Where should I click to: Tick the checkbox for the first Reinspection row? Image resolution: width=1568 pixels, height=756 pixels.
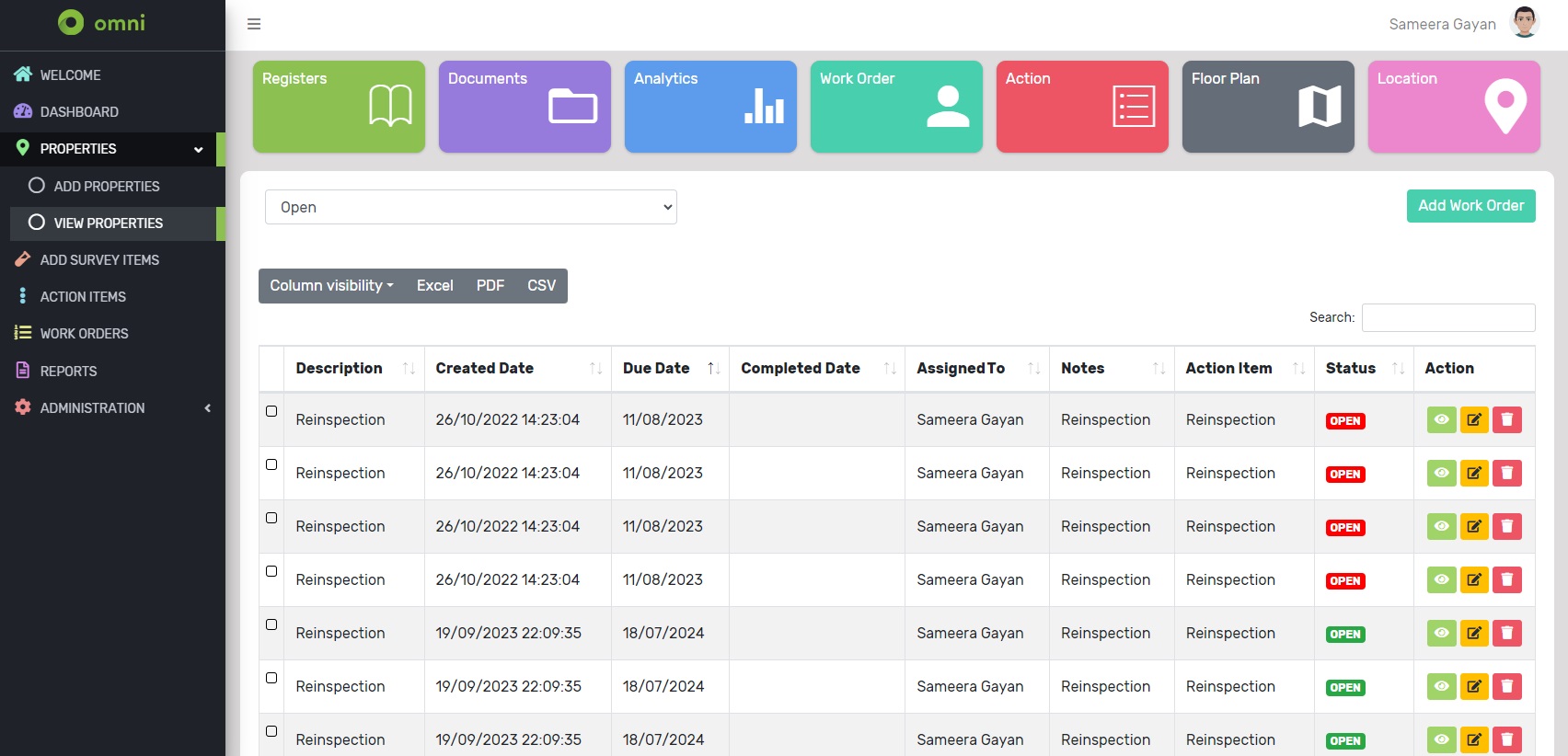coord(271,411)
